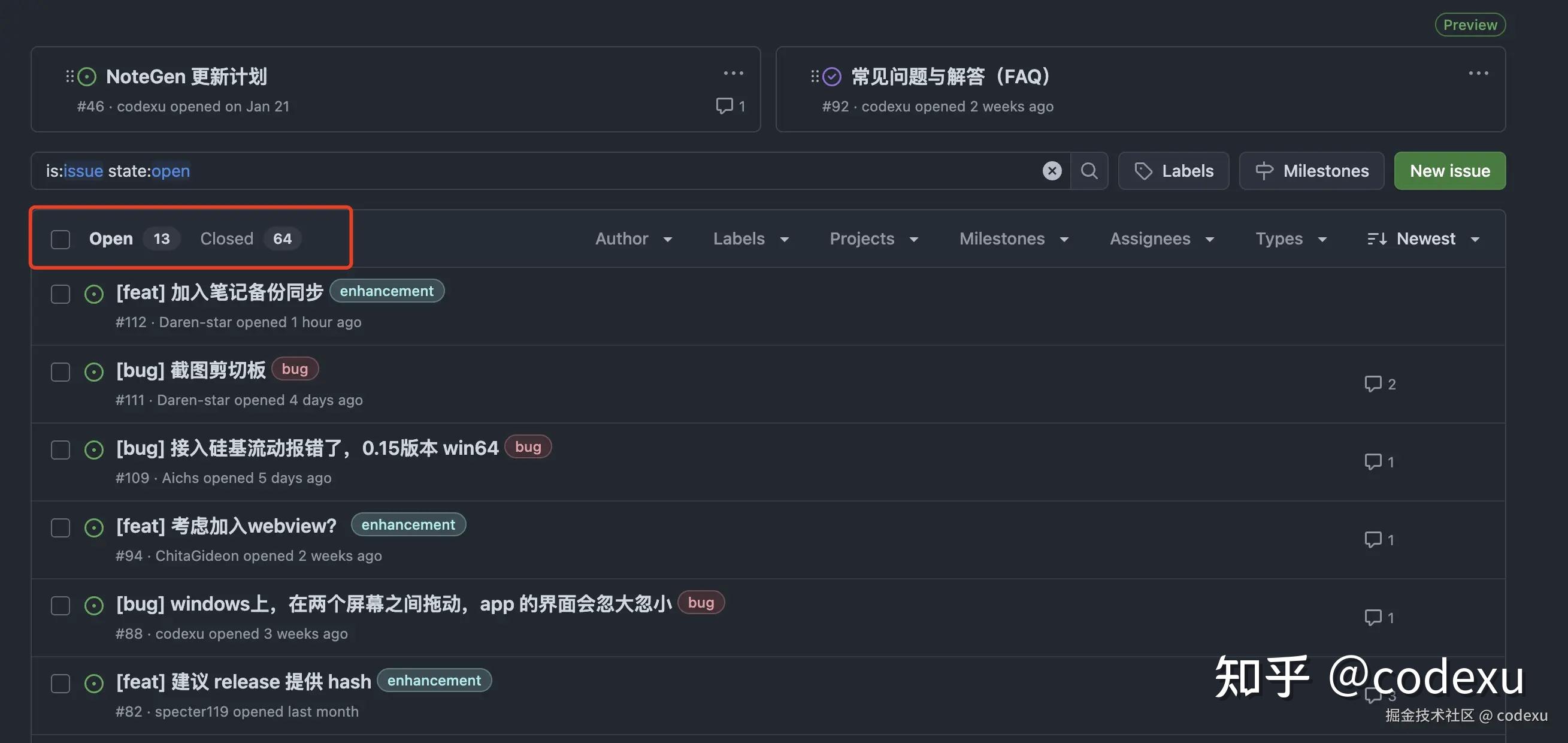The image size is (1568, 743).
Task: Check the box for 考虑加入webview issue
Action: [x=60, y=528]
